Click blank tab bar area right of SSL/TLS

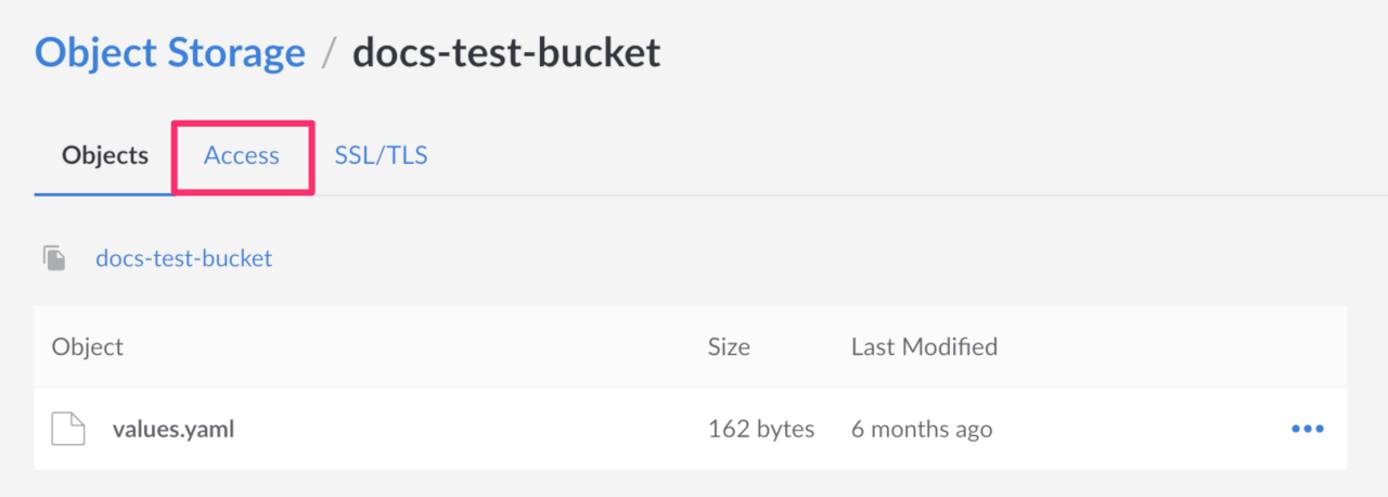[x=850, y=156]
